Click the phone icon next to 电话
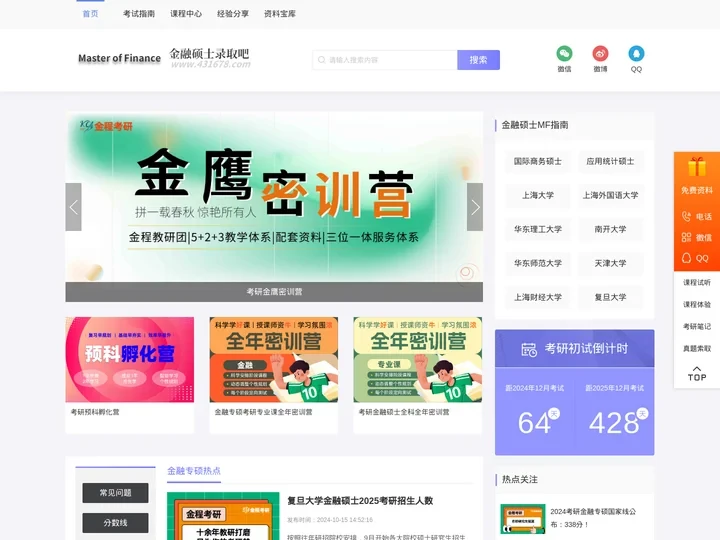 pyautogui.click(x=686, y=216)
